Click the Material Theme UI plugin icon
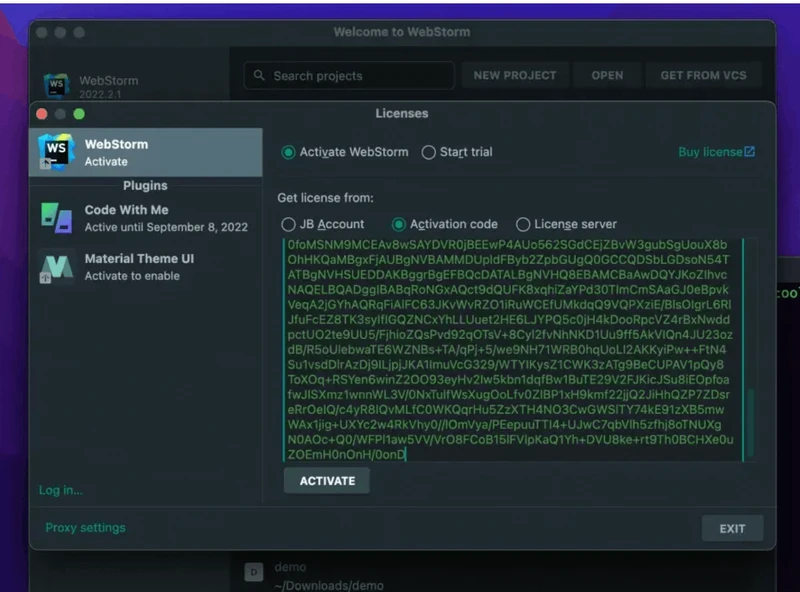The height and width of the screenshot is (592, 800). point(56,267)
